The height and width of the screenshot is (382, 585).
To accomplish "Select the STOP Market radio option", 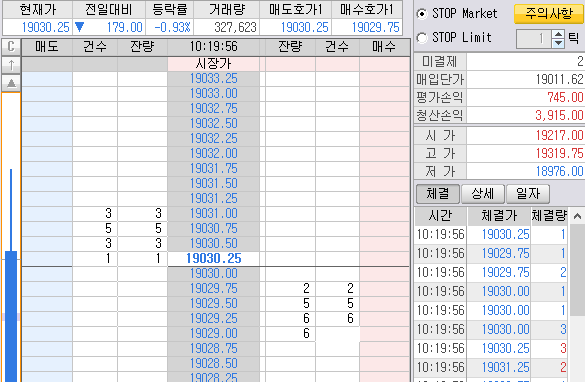I will (422, 14).
